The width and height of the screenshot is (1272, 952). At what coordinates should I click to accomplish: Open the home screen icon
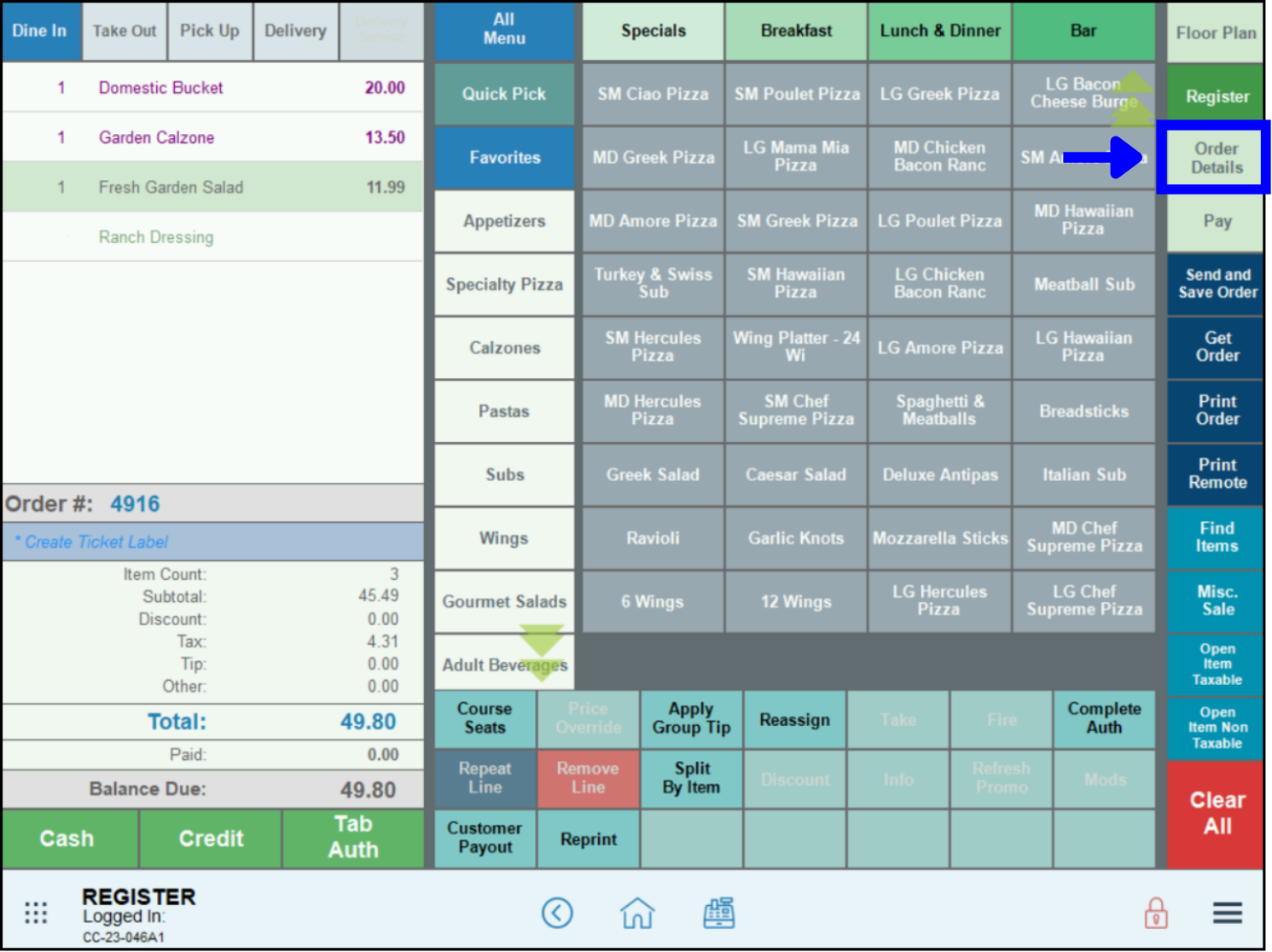(637, 913)
